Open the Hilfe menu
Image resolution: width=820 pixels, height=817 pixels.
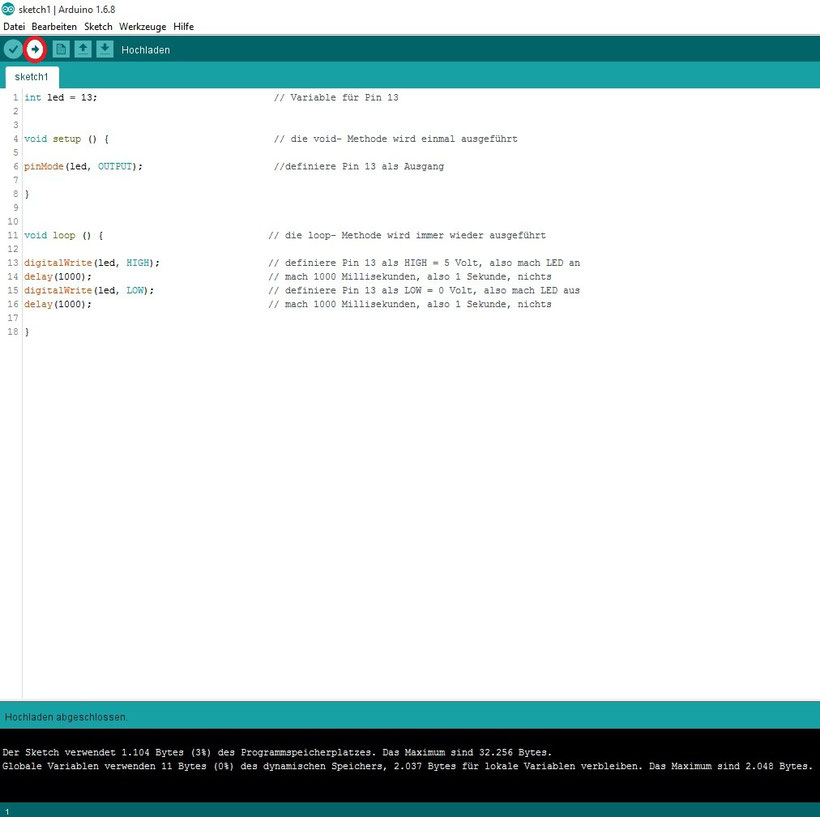pyautogui.click(x=184, y=27)
